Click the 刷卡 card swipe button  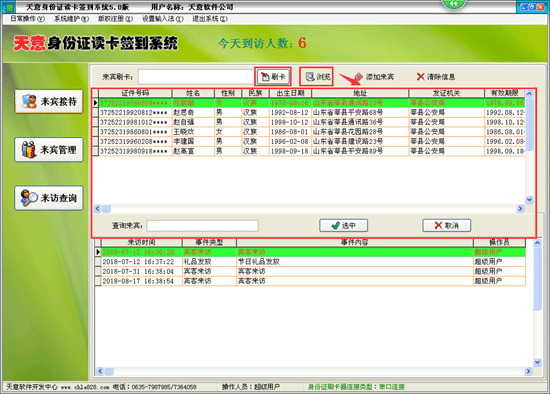(273, 77)
